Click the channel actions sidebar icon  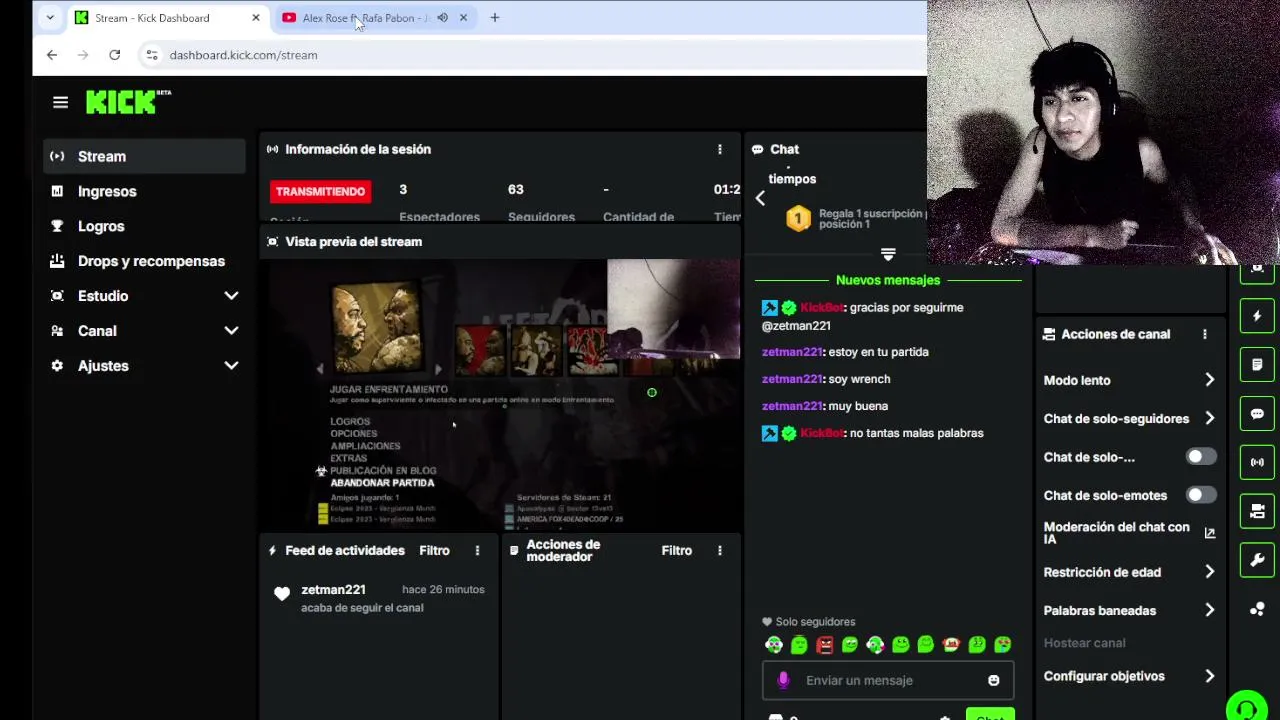click(x=1257, y=511)
